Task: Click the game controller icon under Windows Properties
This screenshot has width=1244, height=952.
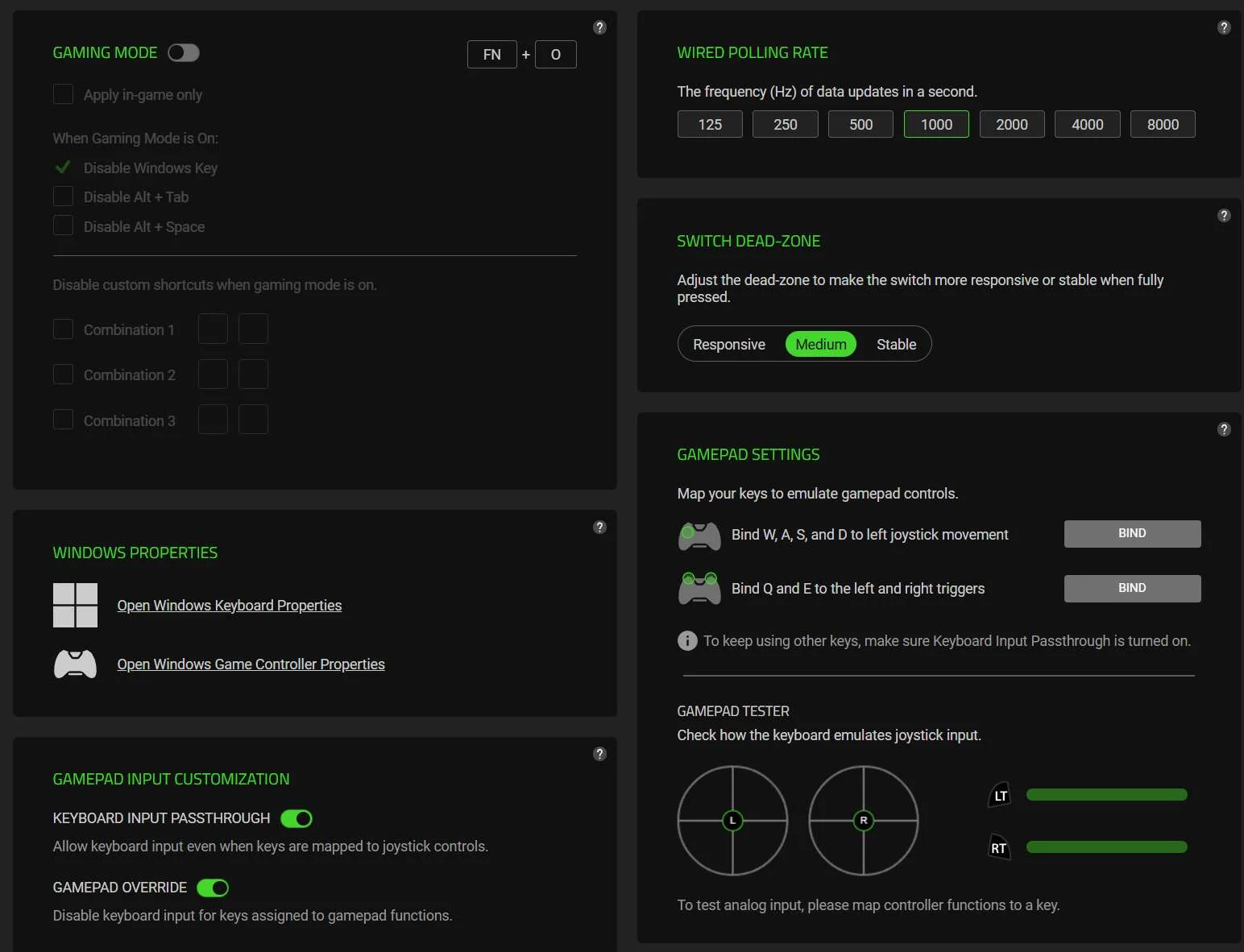Action: click(x=75, y=664)
